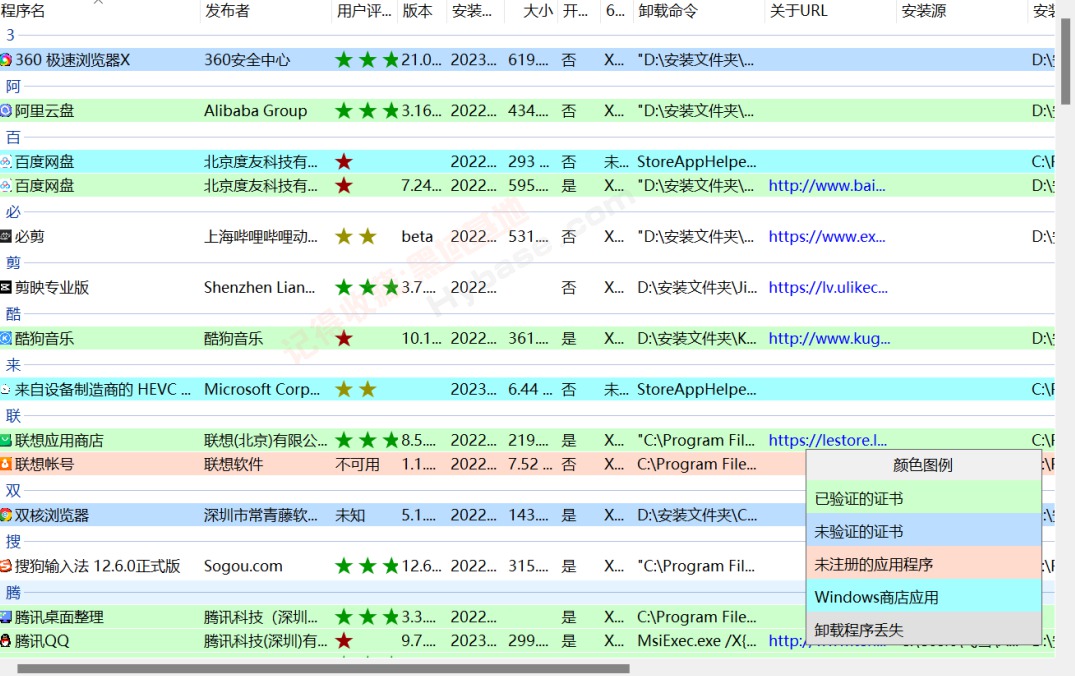The height and width of the screenshot is (676, 1075).
Task: Select the 360 极速浏览器X row name
Action: pos(72,60)
